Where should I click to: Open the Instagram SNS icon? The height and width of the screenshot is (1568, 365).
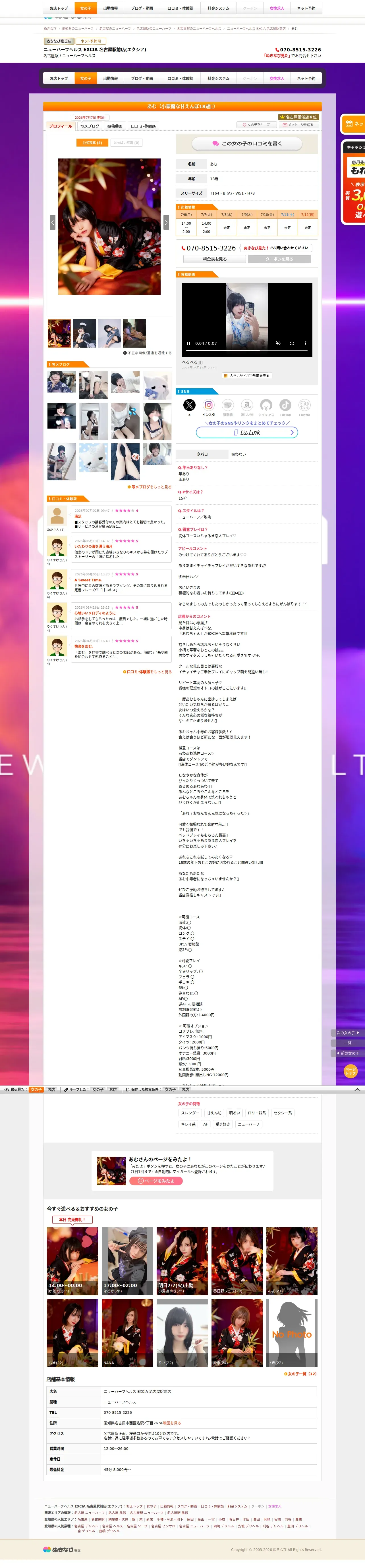208,405
